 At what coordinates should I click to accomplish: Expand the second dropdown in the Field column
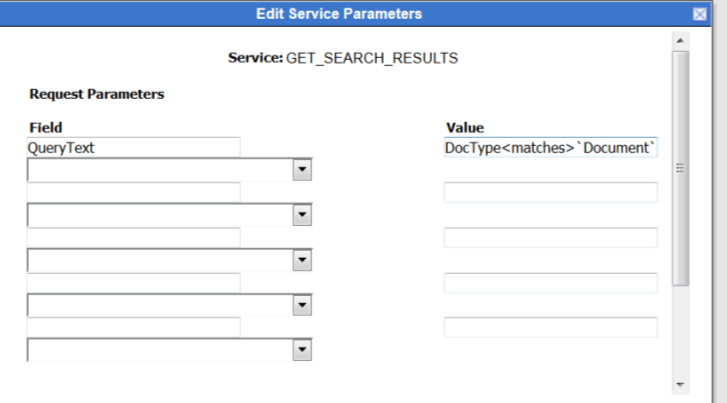pyautogui.click(x=302, y=215)
